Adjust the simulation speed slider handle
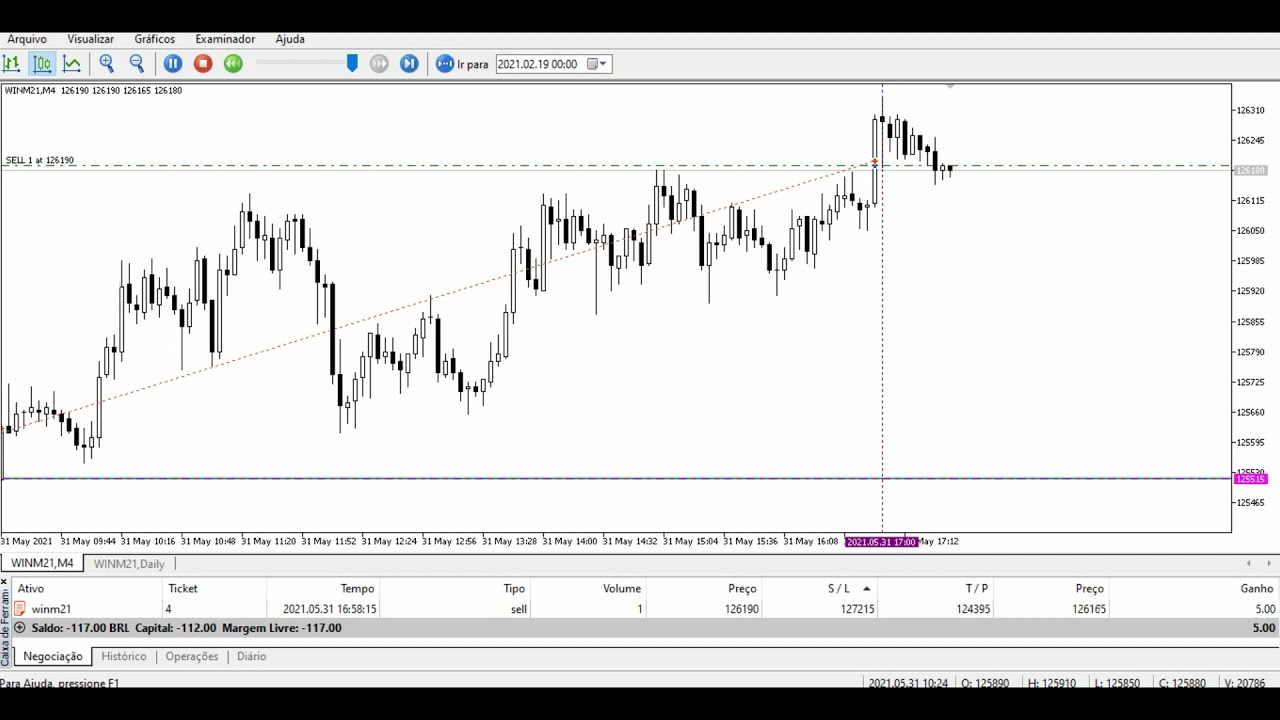 (352, 64)
